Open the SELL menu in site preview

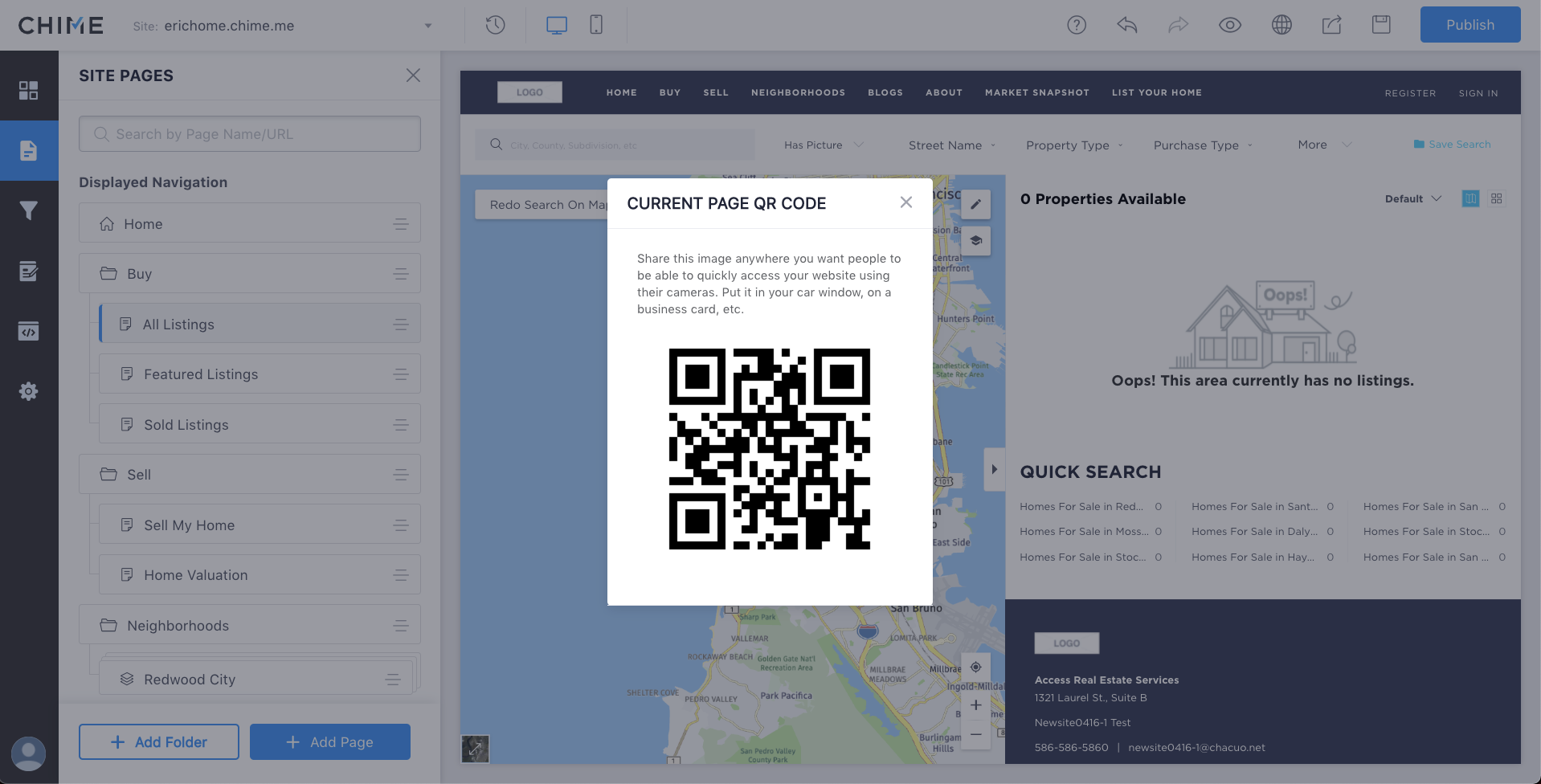point(716,92)
